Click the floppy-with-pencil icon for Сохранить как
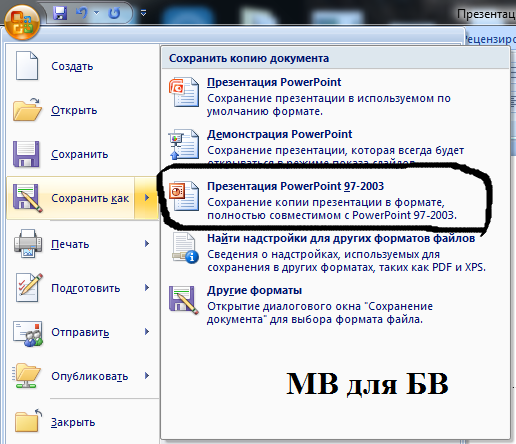This screenshot has height=444, width=516. [27, 198]
